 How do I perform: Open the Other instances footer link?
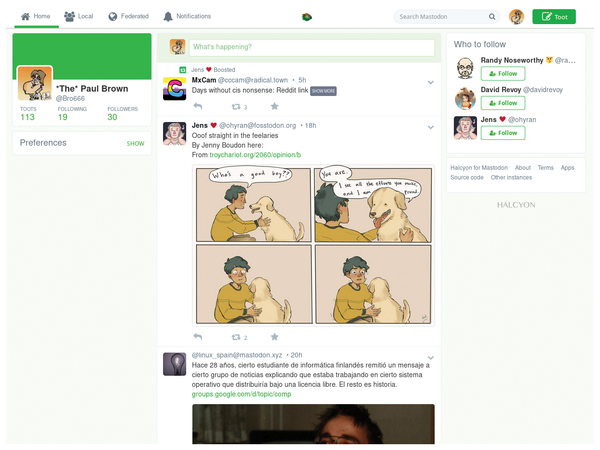tap(511, 177)
